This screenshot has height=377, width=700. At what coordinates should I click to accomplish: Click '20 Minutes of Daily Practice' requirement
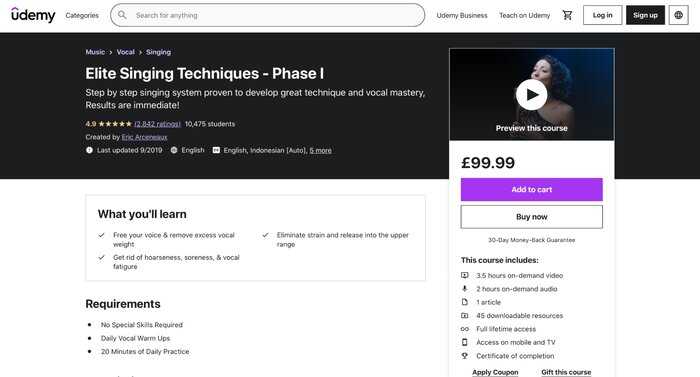(x=145, y=352)
